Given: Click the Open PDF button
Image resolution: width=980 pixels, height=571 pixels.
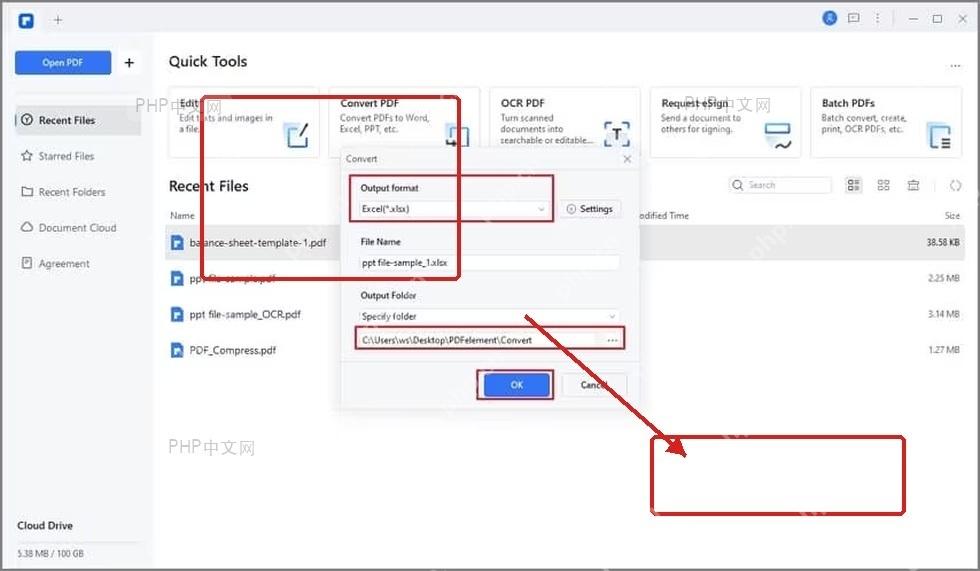Looking at the screenshot, I should [x=63, y=62].
